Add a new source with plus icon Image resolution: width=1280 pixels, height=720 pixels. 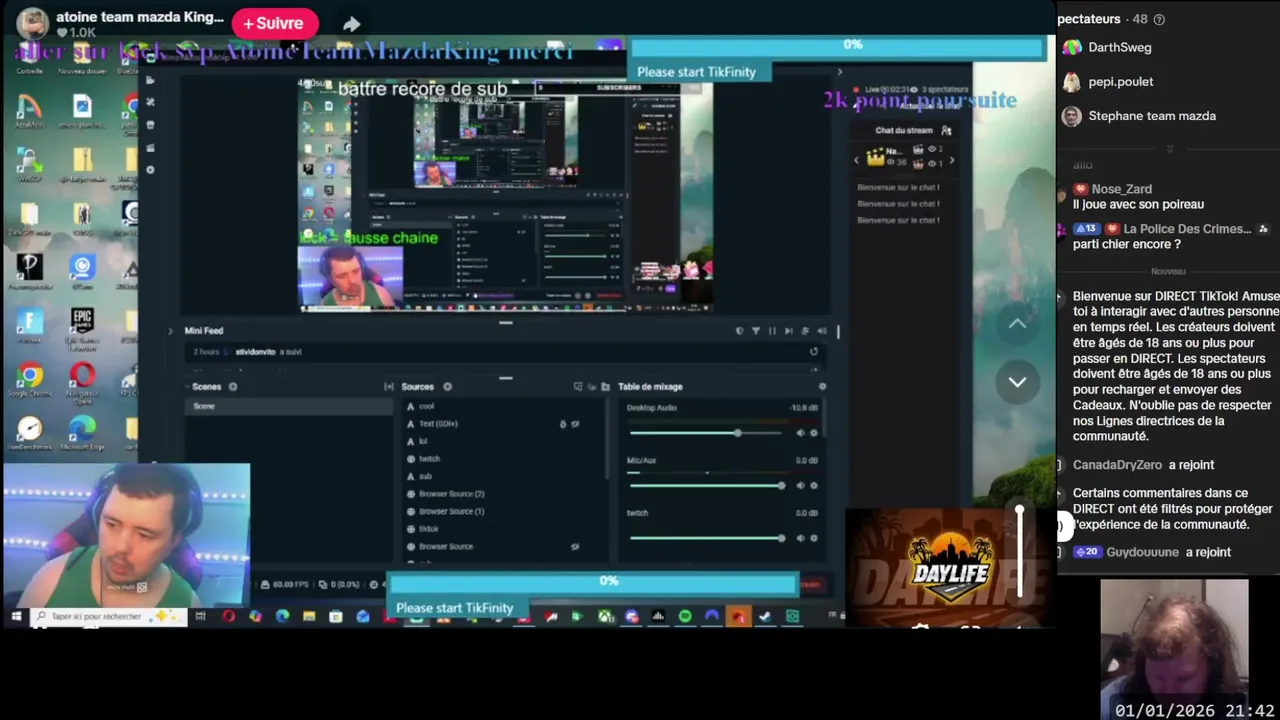click(x=447, y=386)
